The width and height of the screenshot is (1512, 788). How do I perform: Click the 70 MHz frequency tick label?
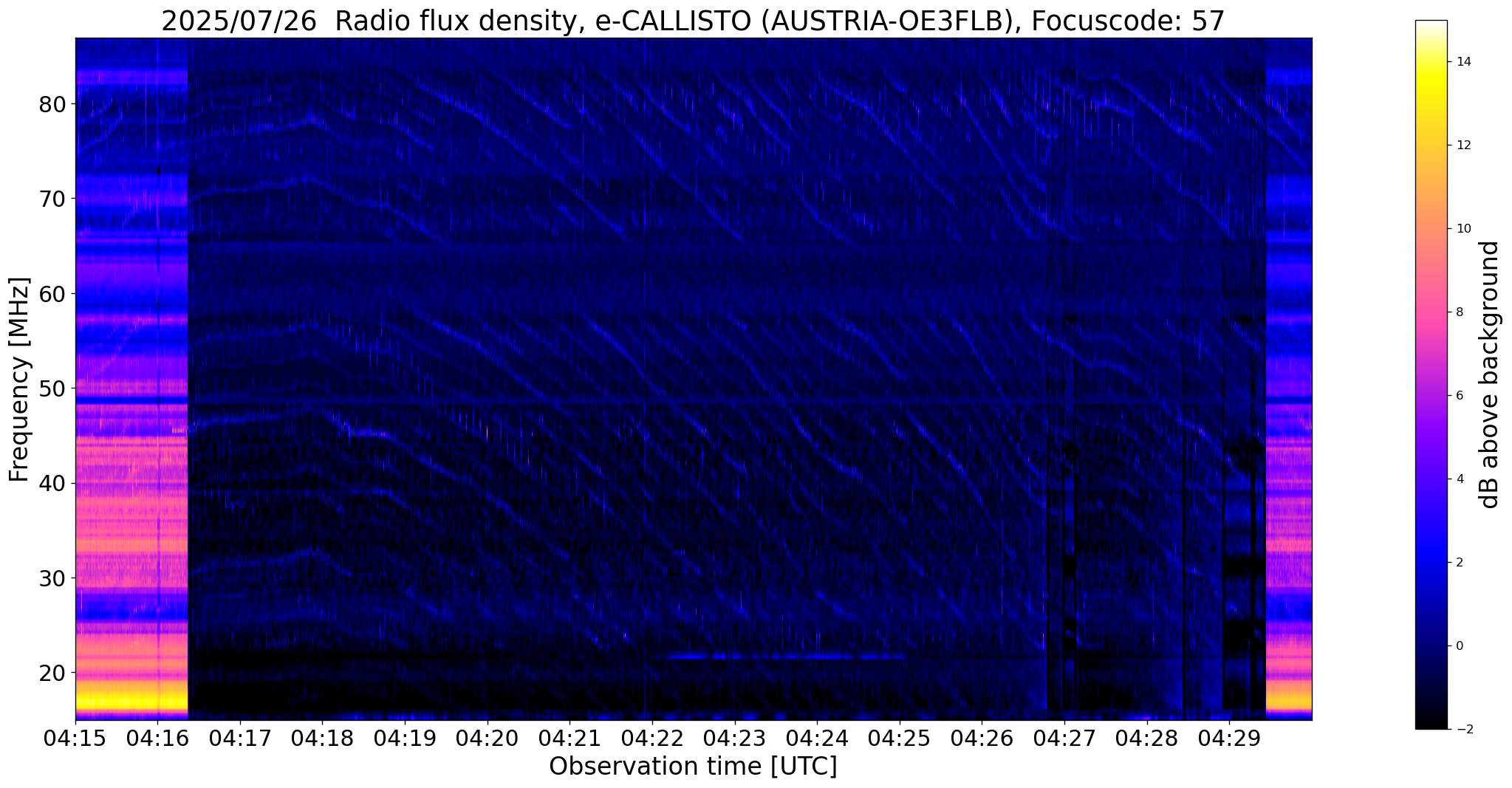click(52, 199)
